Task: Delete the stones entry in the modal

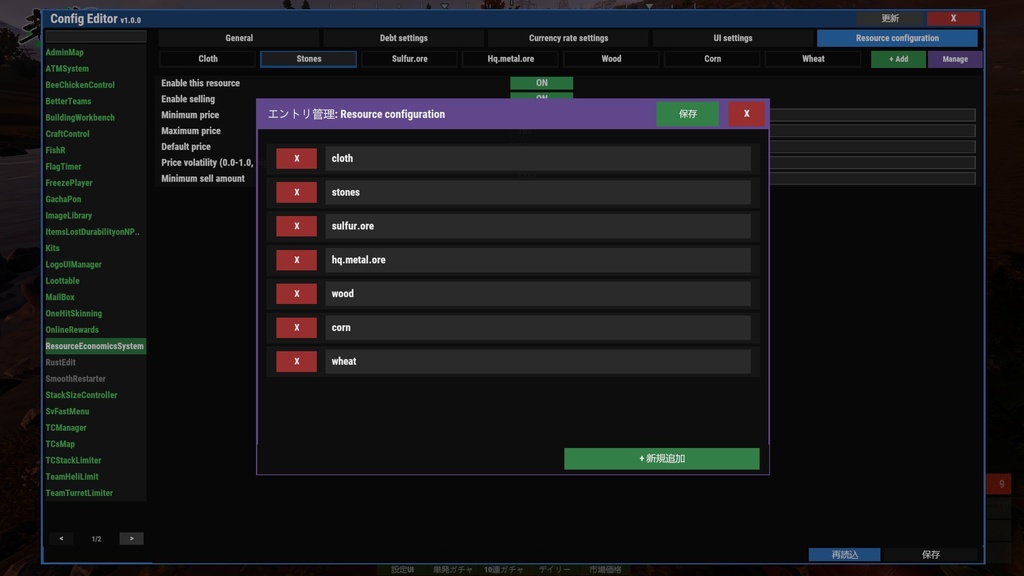Action: point(296,192)
